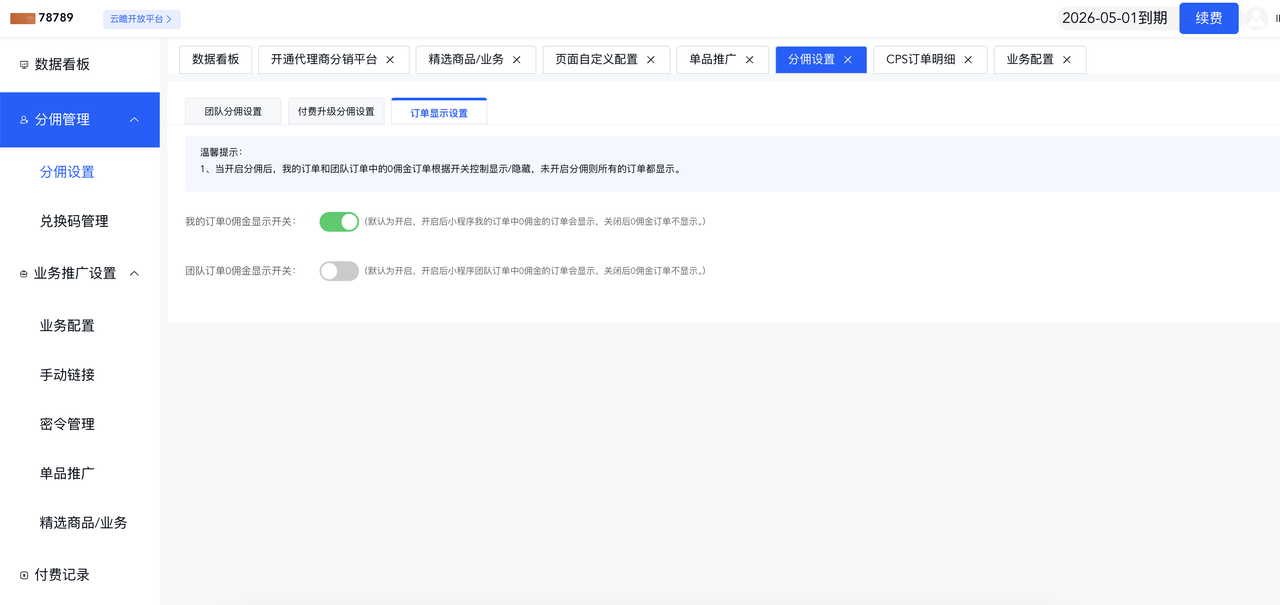Click the 业务推广设置 sidebar icon

tap(24, 274)
